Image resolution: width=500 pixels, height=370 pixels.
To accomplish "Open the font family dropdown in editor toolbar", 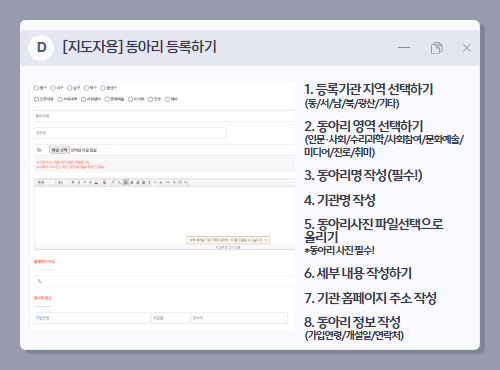I will coord(46,182).
